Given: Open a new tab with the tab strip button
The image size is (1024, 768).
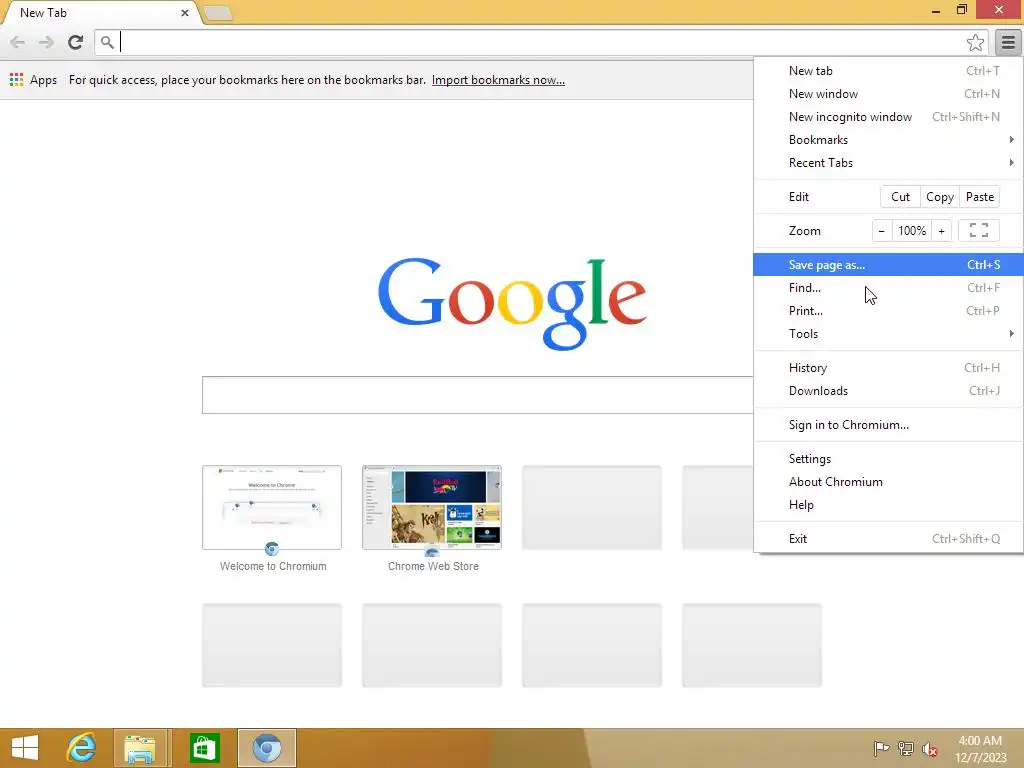Looking at the screenshot, I should 219,13.
